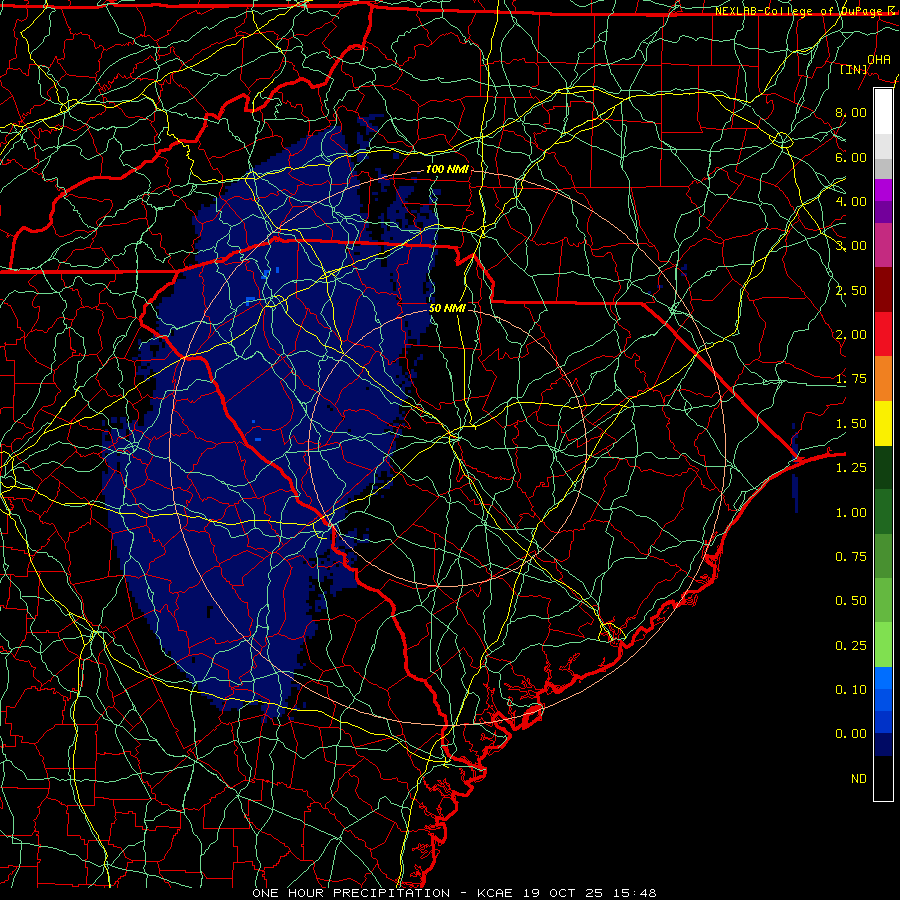
Task: Click the 0.50 legend value
Action: 851,601
